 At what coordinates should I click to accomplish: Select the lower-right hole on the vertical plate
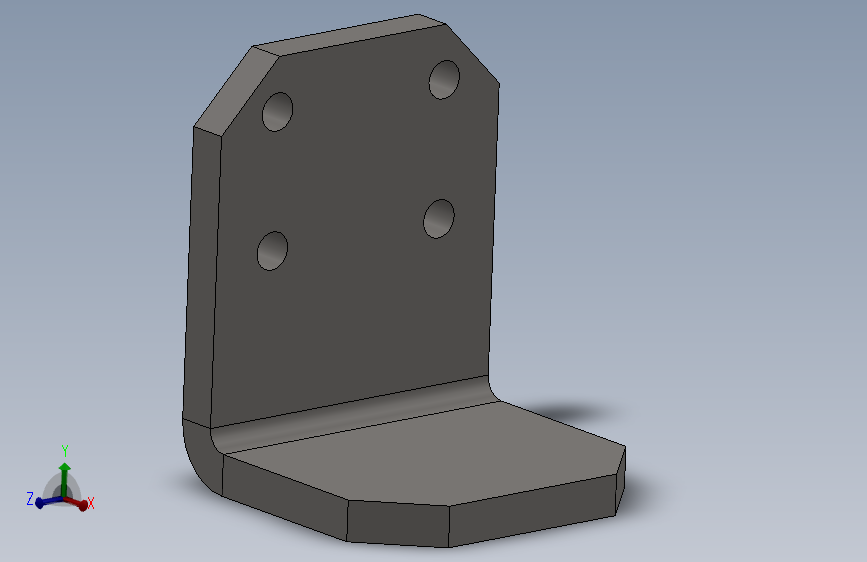click(x=439, y=219)
